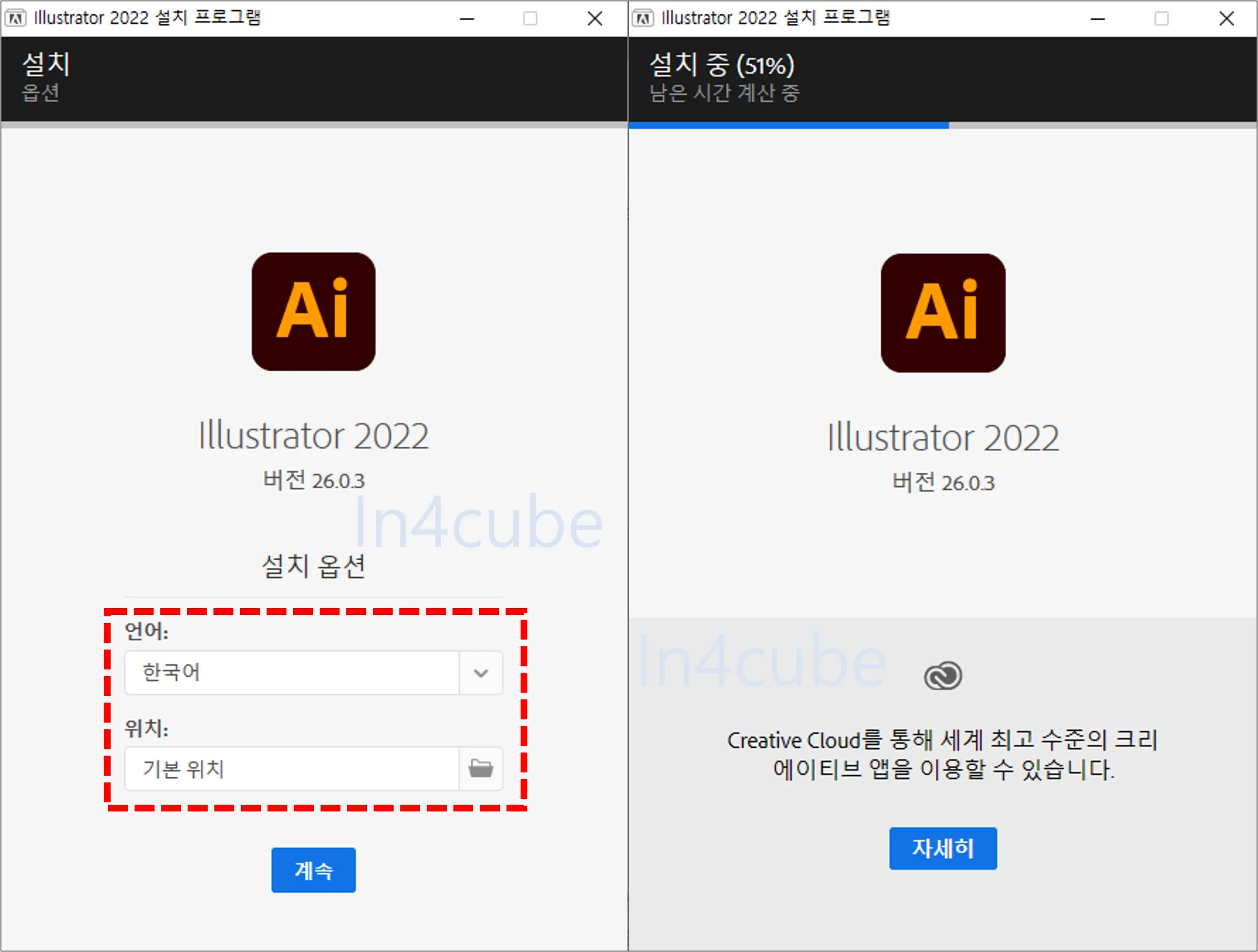Click the 설치 중 (51%) header text
The width and height of the screenshot is (1258, 952).
[721, 65]
